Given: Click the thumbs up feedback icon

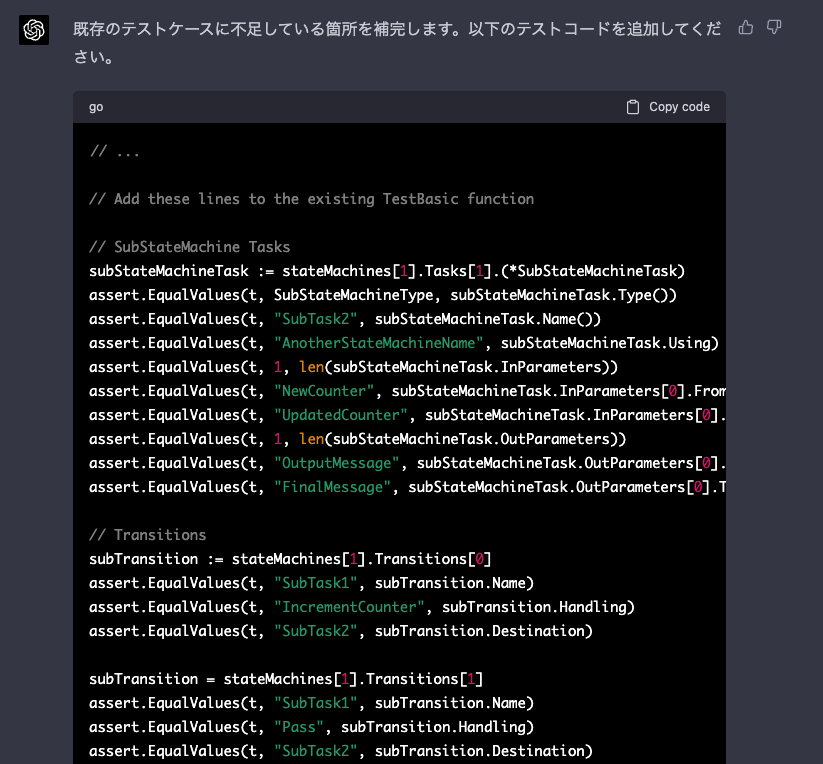Looking at the screenshot, I should click(745, 27).
